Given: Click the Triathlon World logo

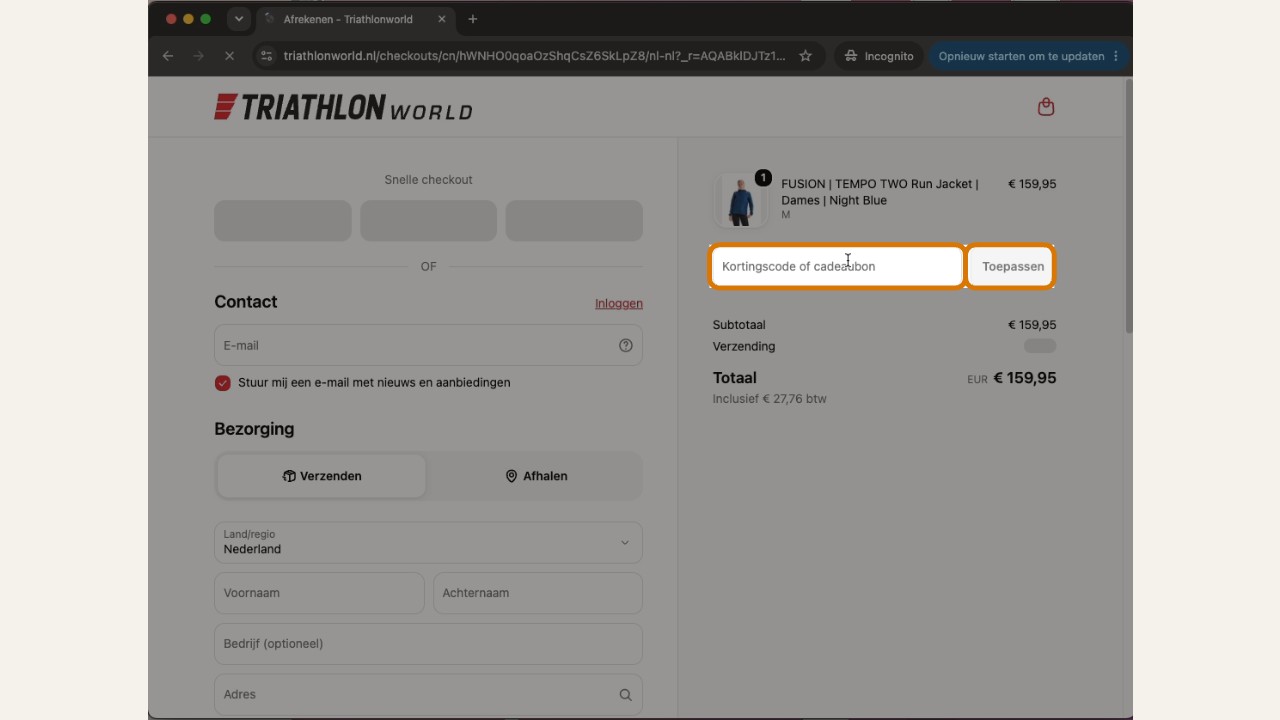Looking at the screenshot, I should click(343, 107).
